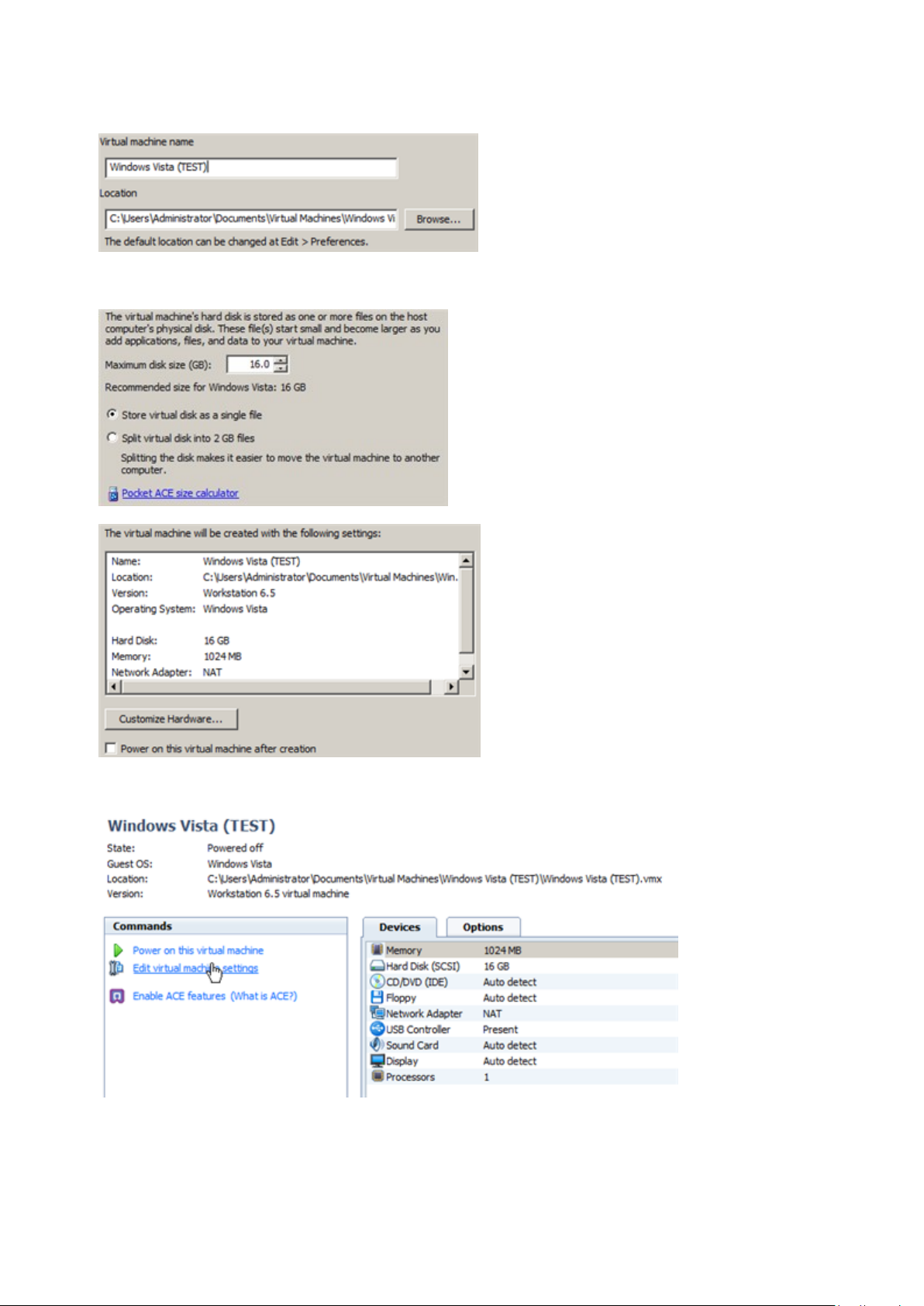This screenshot has height=1306, width=924.
Task: Enable Power on this virtual machine after creation
Action: 111,749
